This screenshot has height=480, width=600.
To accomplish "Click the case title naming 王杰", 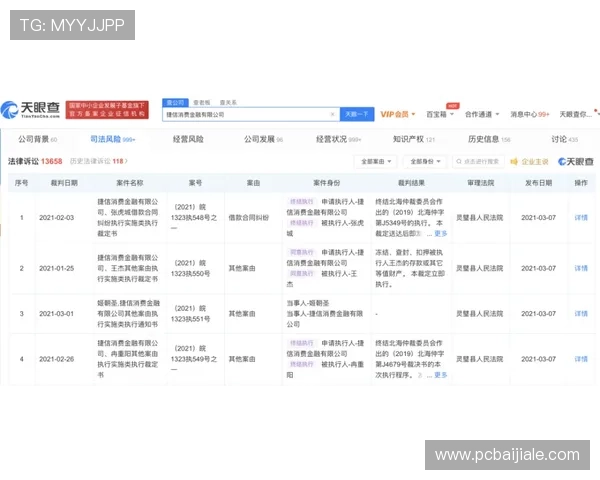I will [128, 268].
